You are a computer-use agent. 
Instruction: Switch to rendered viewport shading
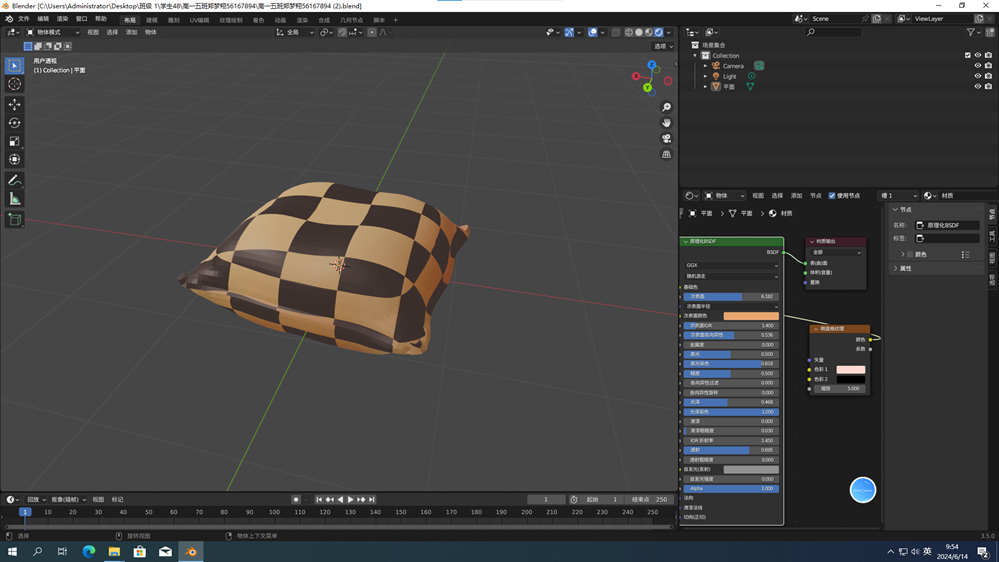[x=659, y=32]
